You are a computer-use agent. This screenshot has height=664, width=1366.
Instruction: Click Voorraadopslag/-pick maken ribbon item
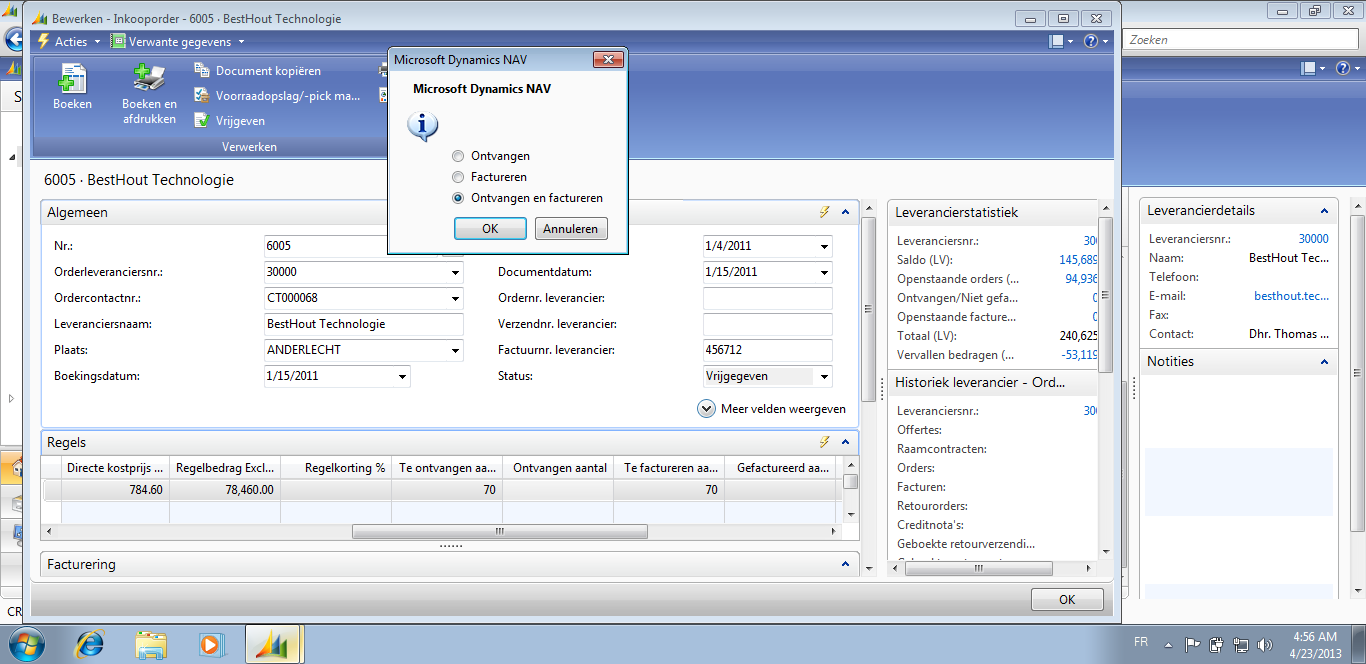click(x=277, y=96)
